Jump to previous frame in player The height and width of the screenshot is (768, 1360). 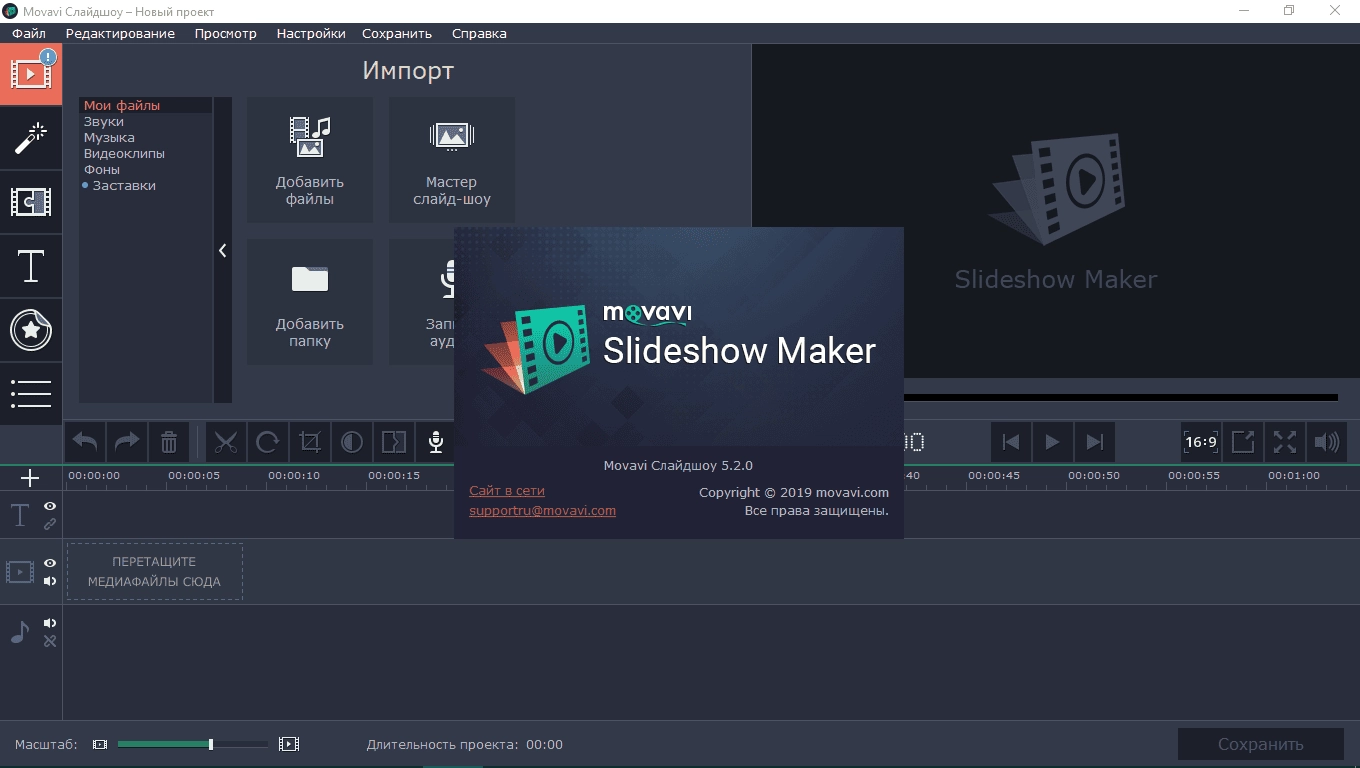(1011, 442)
